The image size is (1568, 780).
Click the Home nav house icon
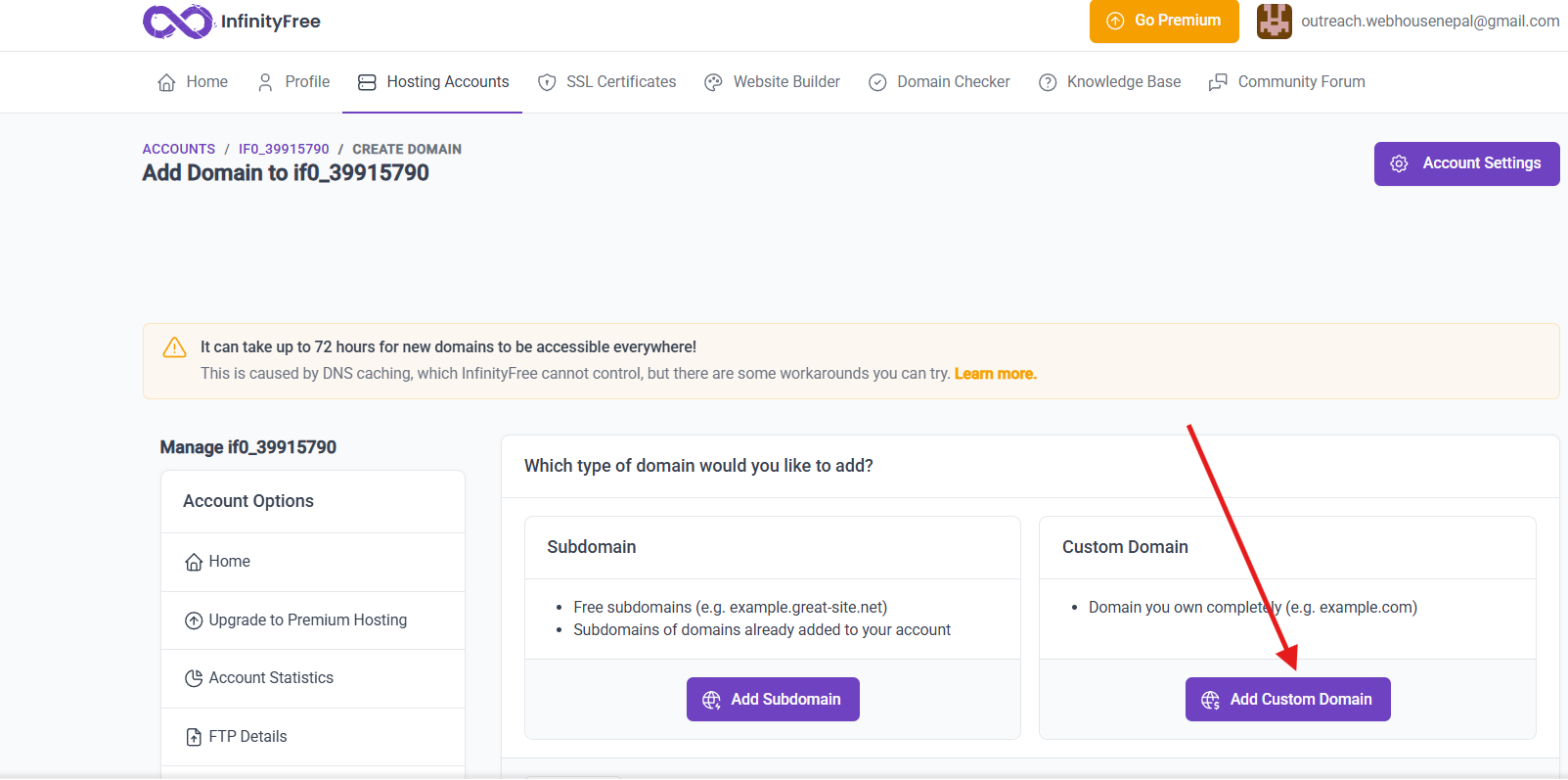(x=167, y=82)
